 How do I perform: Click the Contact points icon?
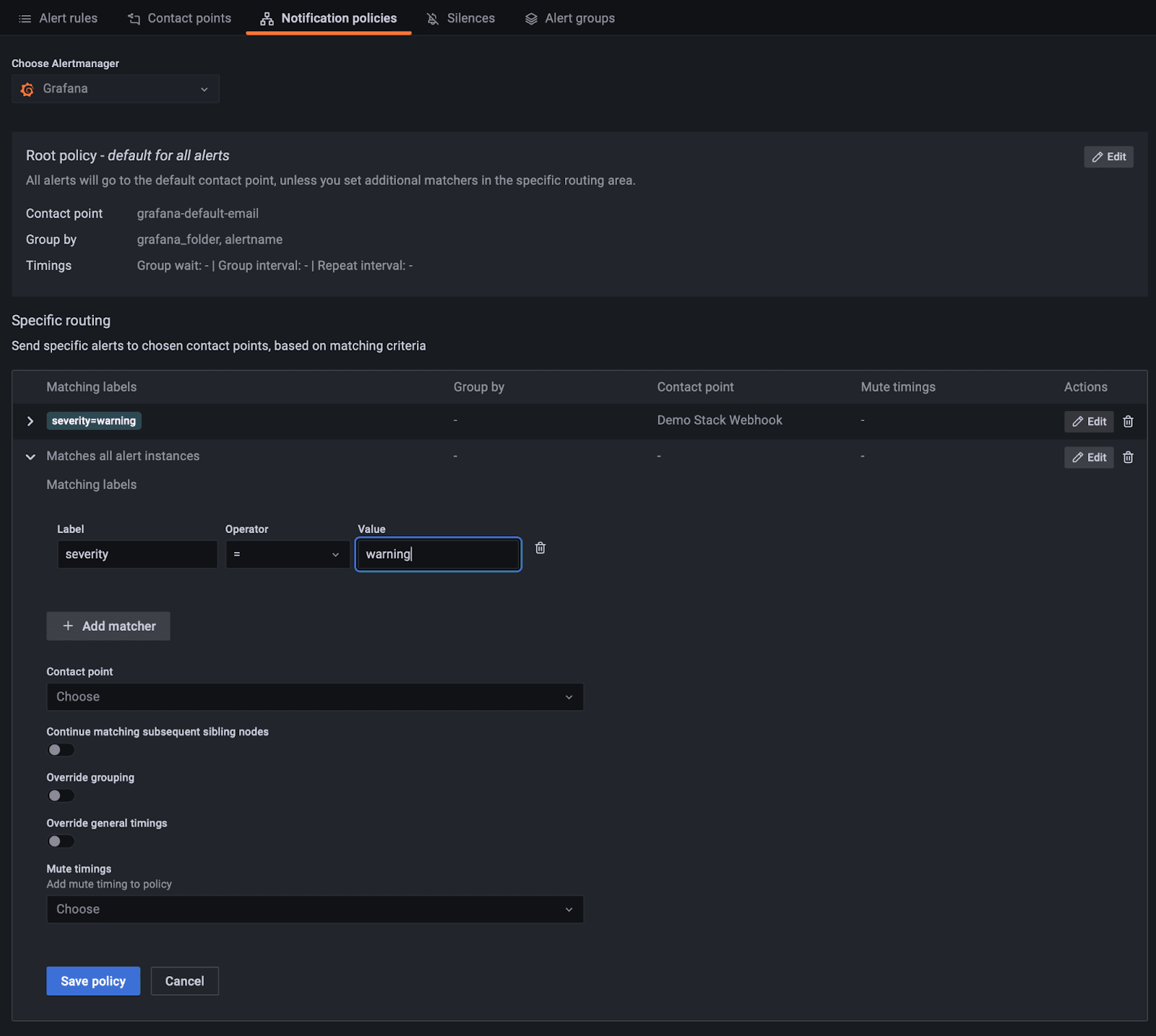[134, 18]
